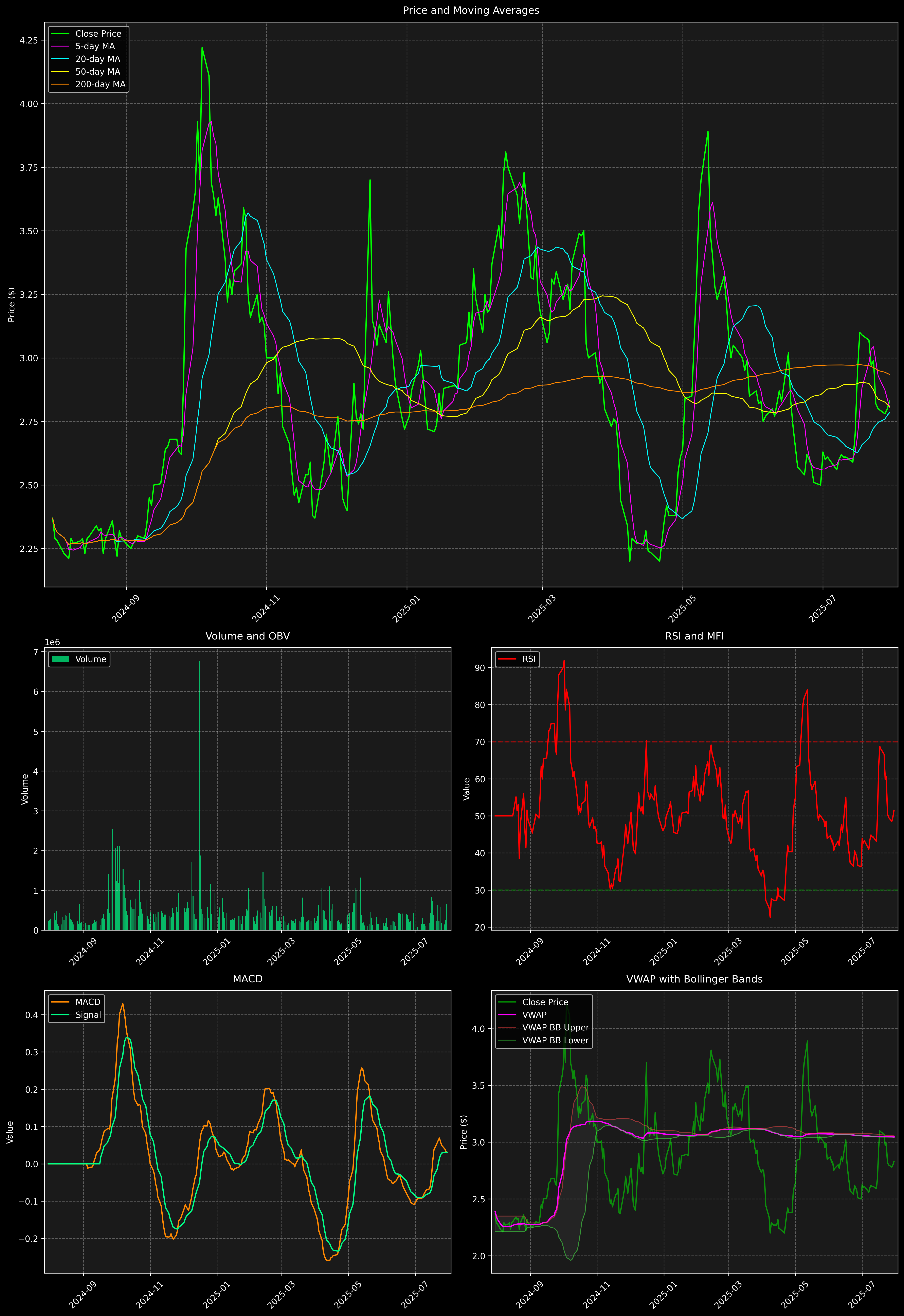904x1316 pixels.
Task: Click the '2.0' tick on the VWAP chart axis
Action: (479, 1256)
